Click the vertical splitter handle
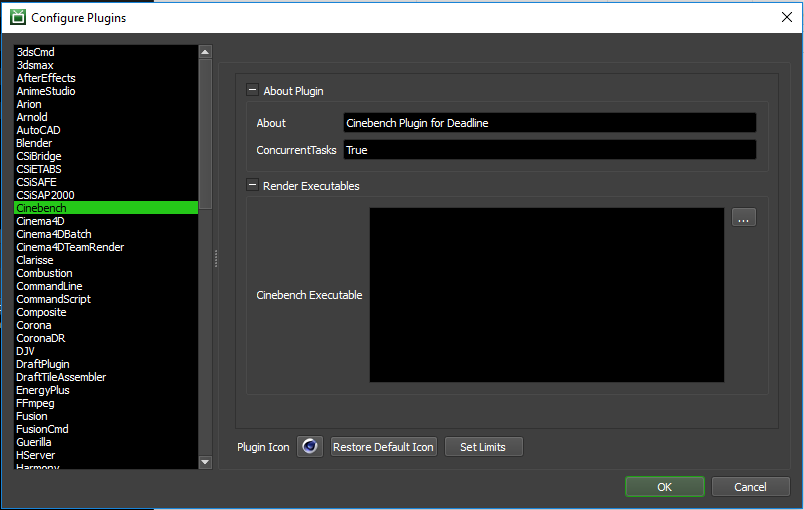The height and width of the screenshot is (510, 804). pos(216,259)
